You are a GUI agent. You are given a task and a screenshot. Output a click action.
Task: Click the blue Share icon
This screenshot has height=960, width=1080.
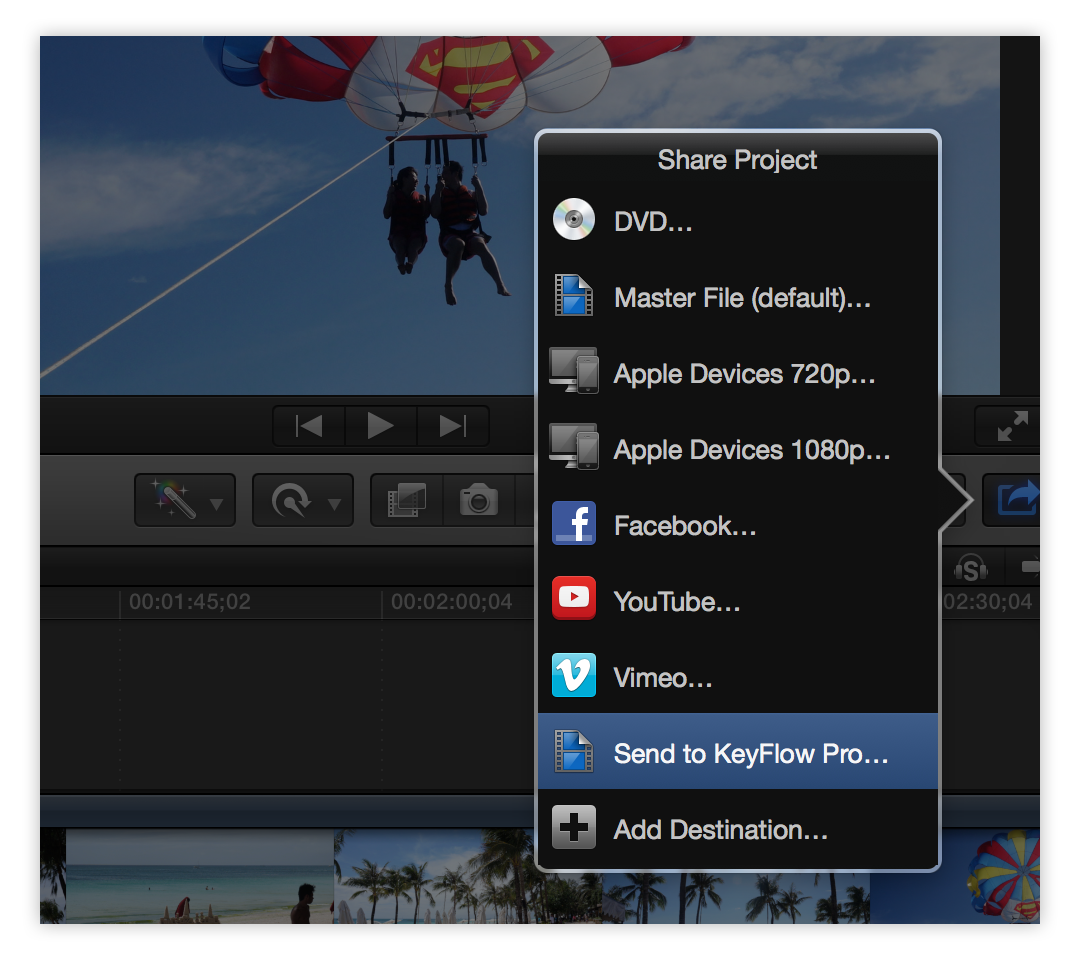pyautogui.click(x=1018, y=500)
